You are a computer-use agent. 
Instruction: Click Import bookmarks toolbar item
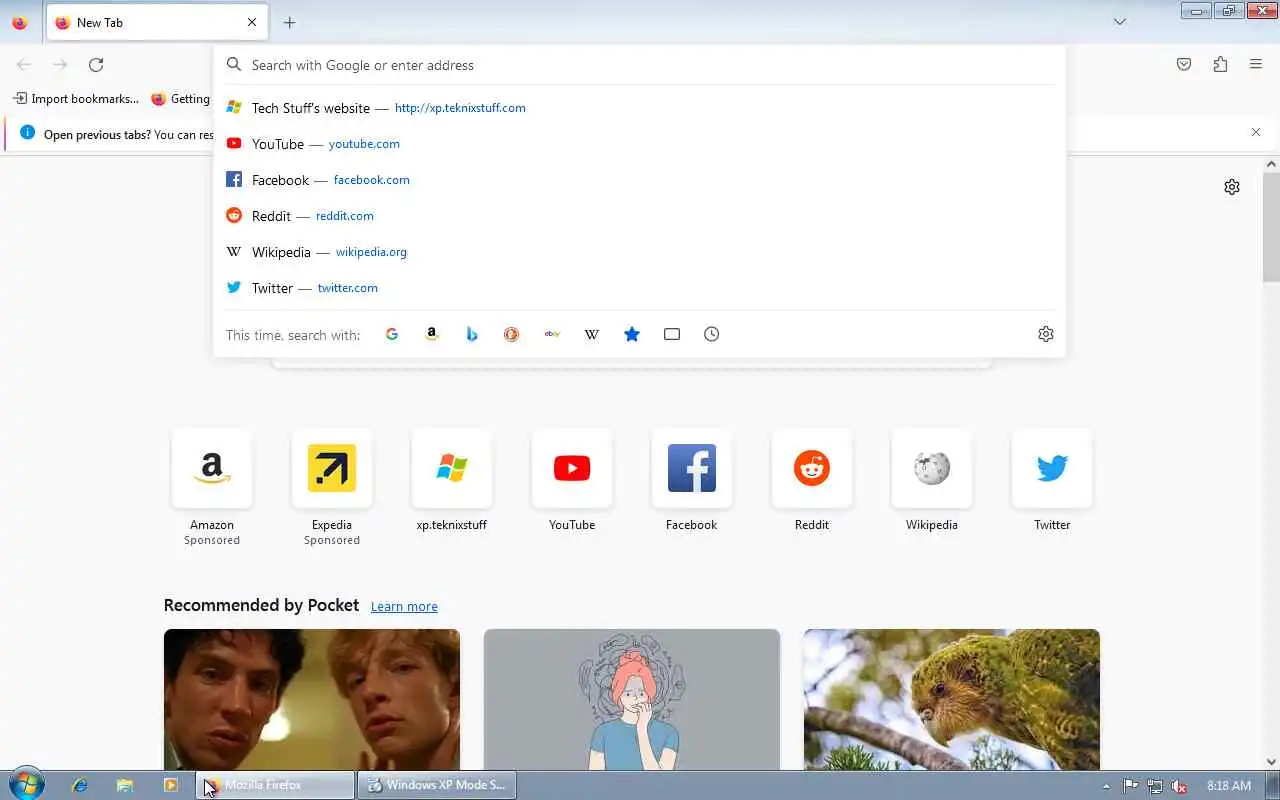76,99
